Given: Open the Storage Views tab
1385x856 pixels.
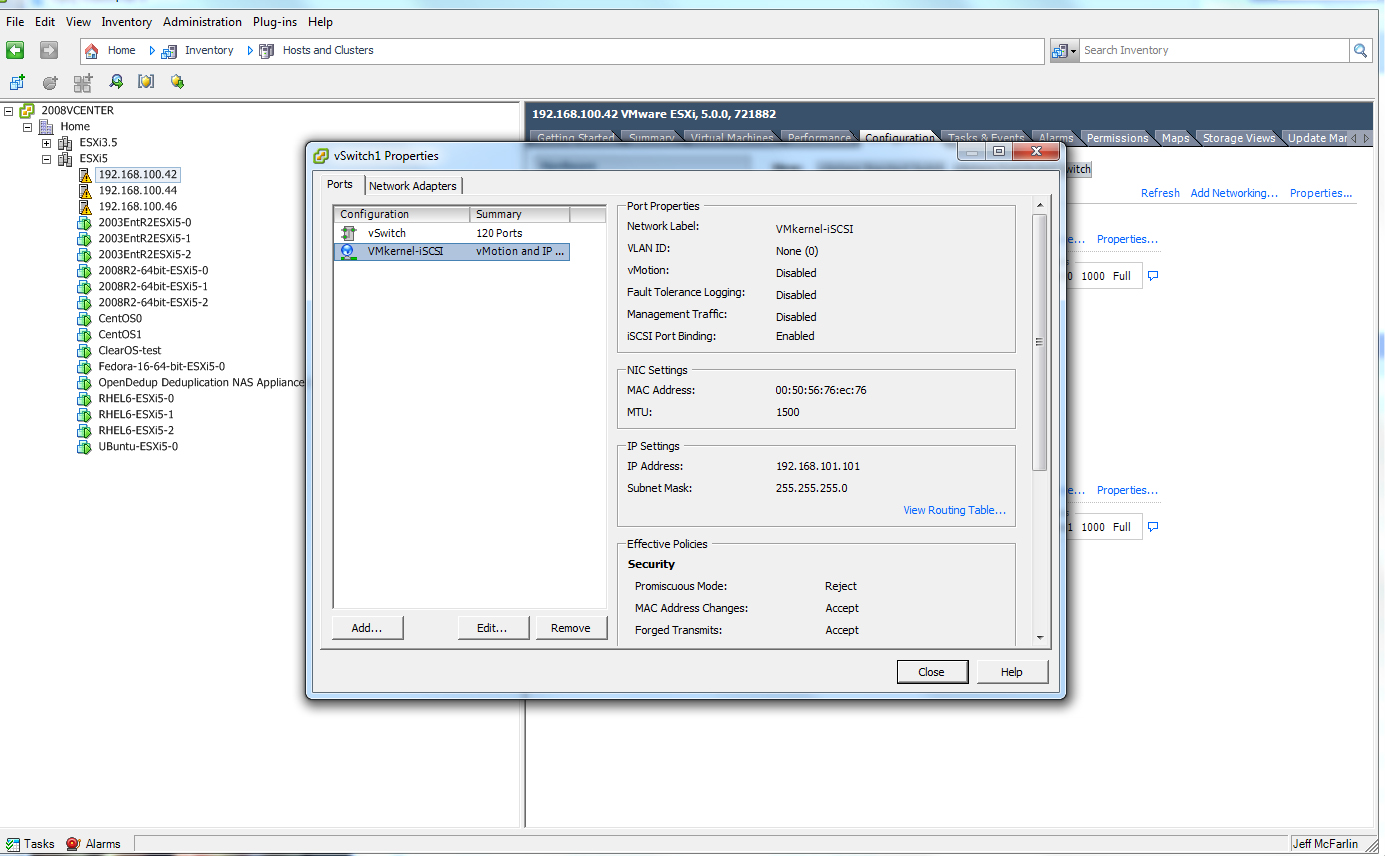Looking at the screenshot, I should point(1238,138).
